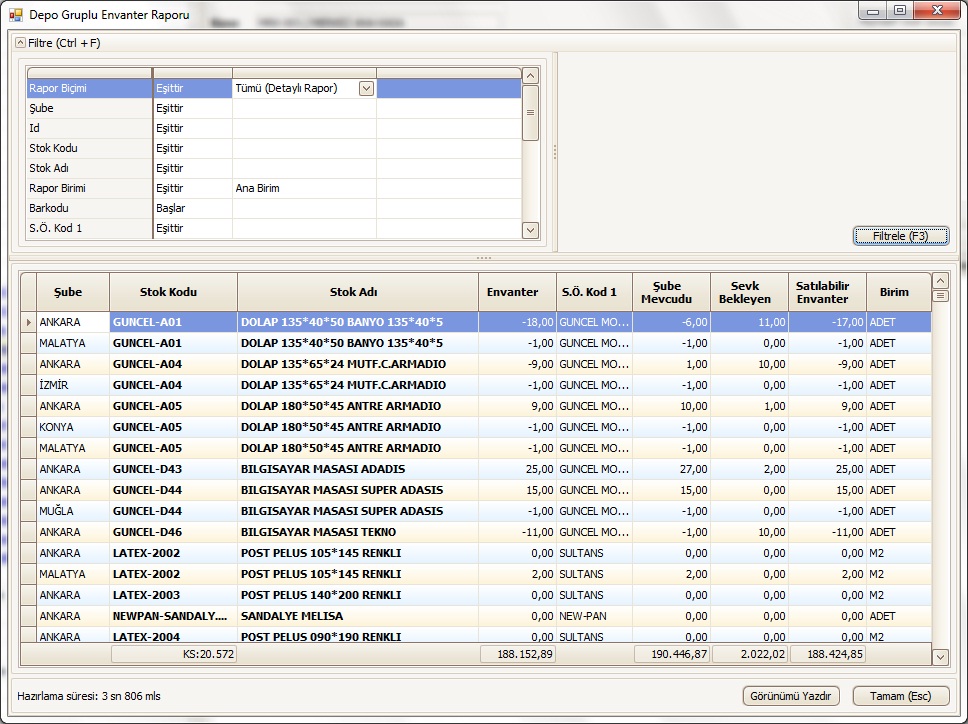Select the 11,00 Sevk Bekleyen cell
Screen dimensions: 968x724
pos(749,322)
